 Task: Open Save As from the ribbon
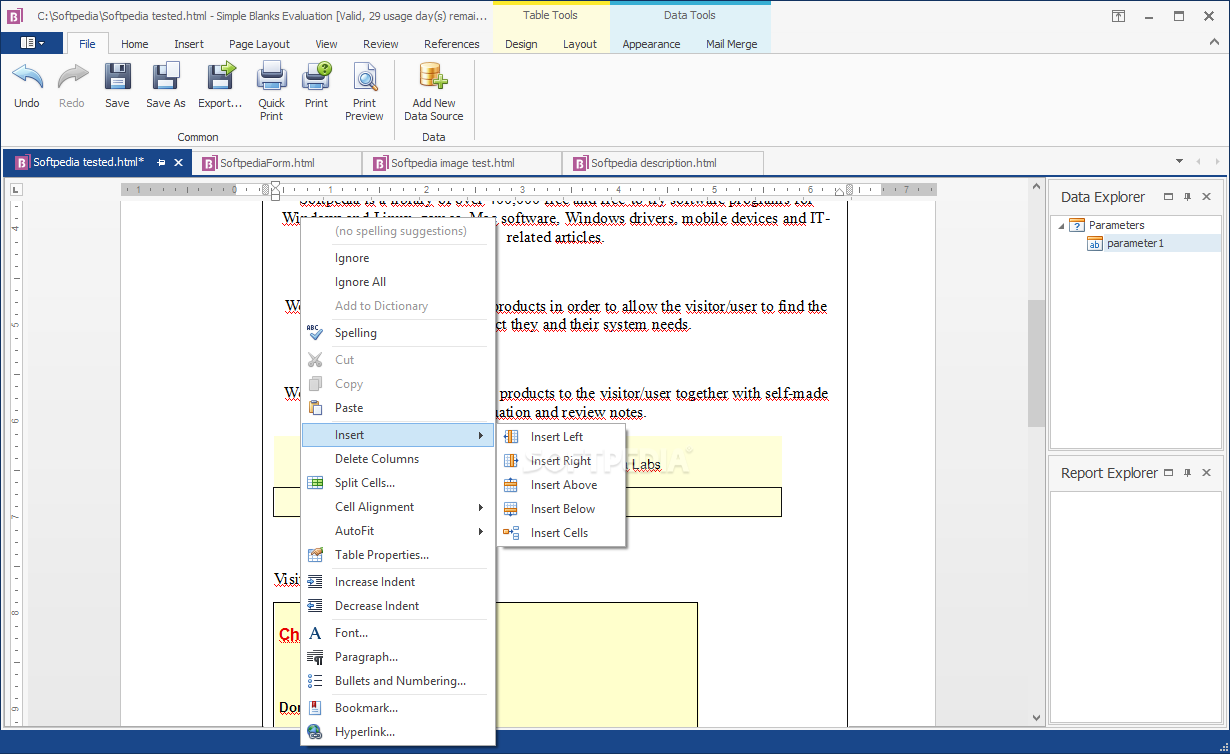click(166, 78)
